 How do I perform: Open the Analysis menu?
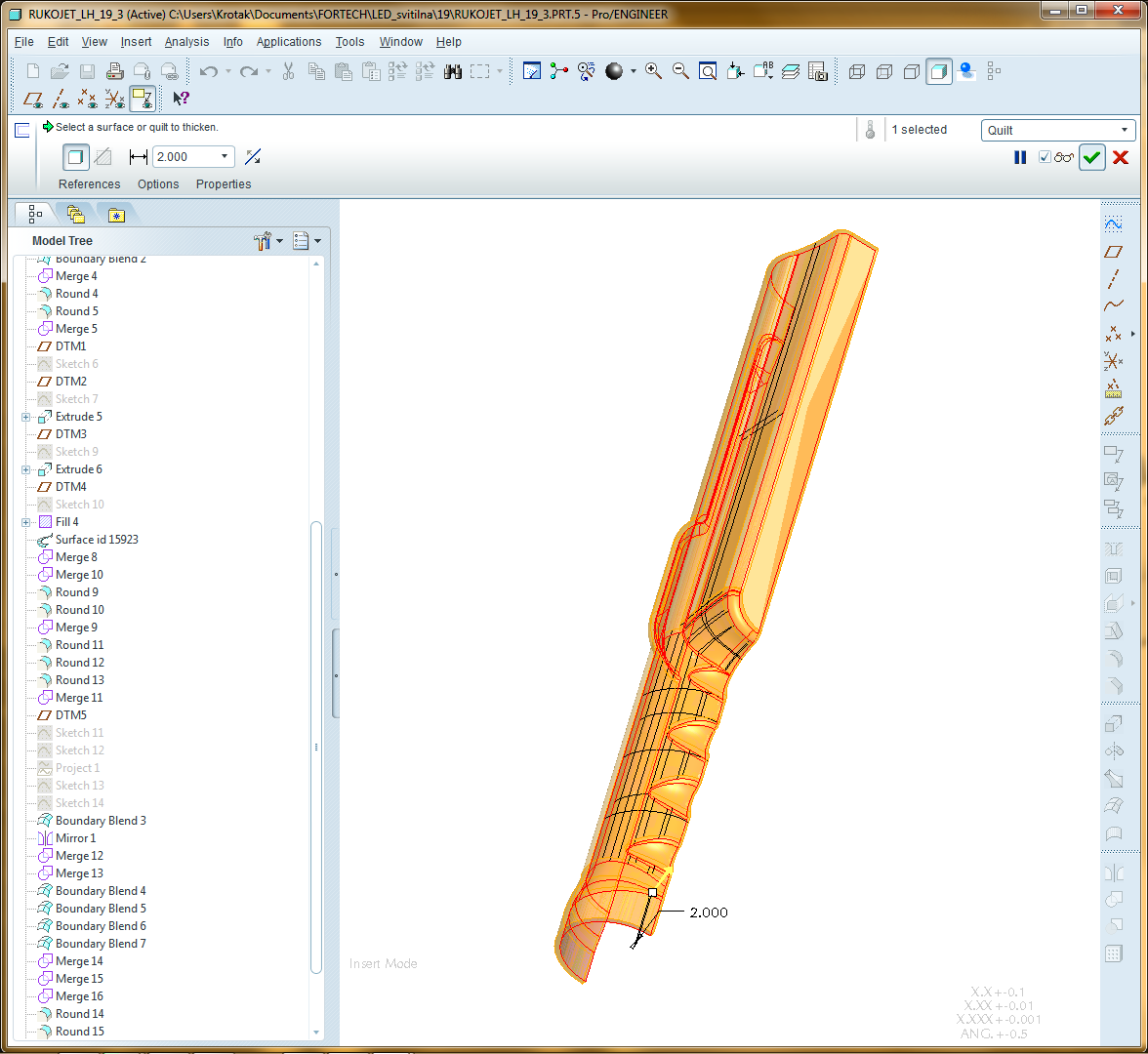186,42
